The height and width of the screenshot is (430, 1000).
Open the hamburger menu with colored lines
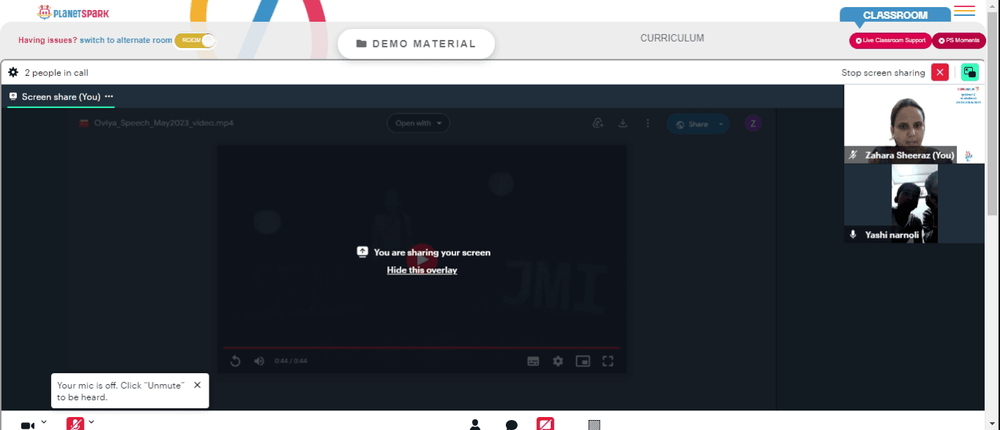pyautogui.click(x=964, y=11)
